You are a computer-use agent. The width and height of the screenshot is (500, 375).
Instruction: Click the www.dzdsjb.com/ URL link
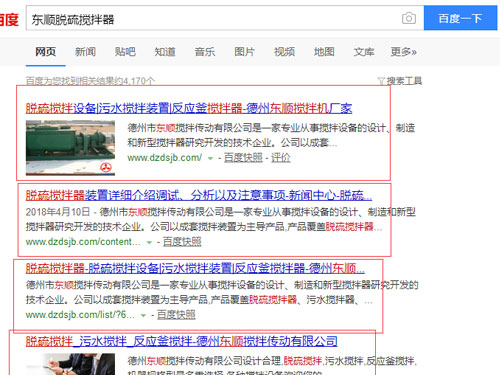(165, 157)
